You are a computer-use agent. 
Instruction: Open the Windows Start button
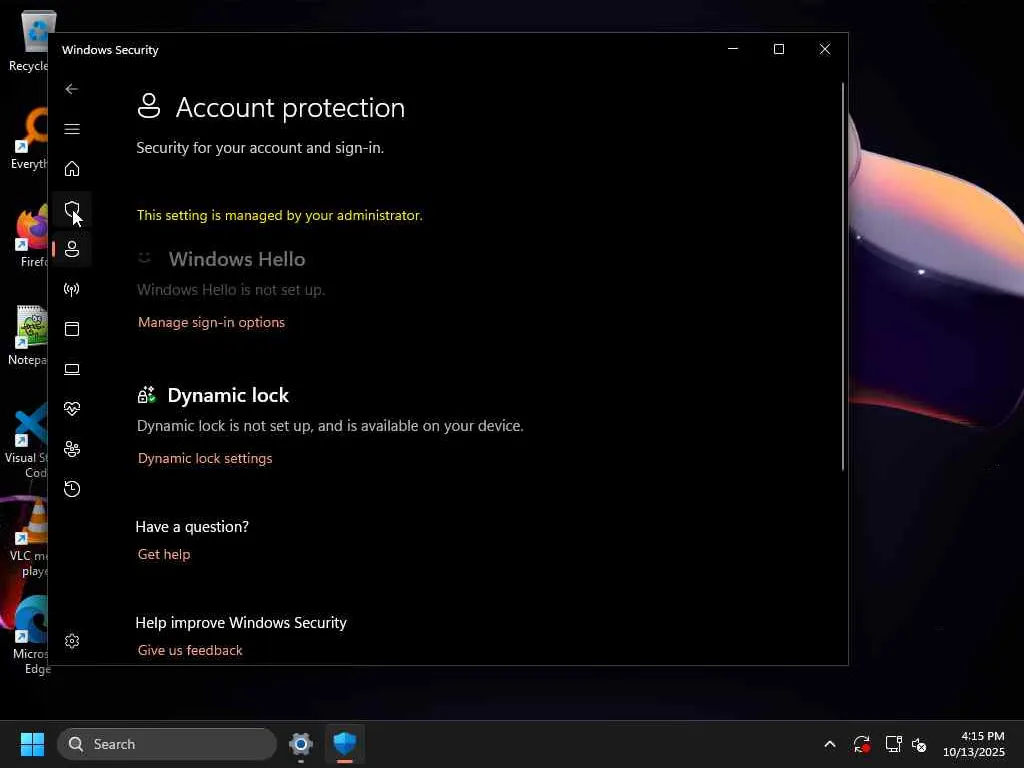32,744
